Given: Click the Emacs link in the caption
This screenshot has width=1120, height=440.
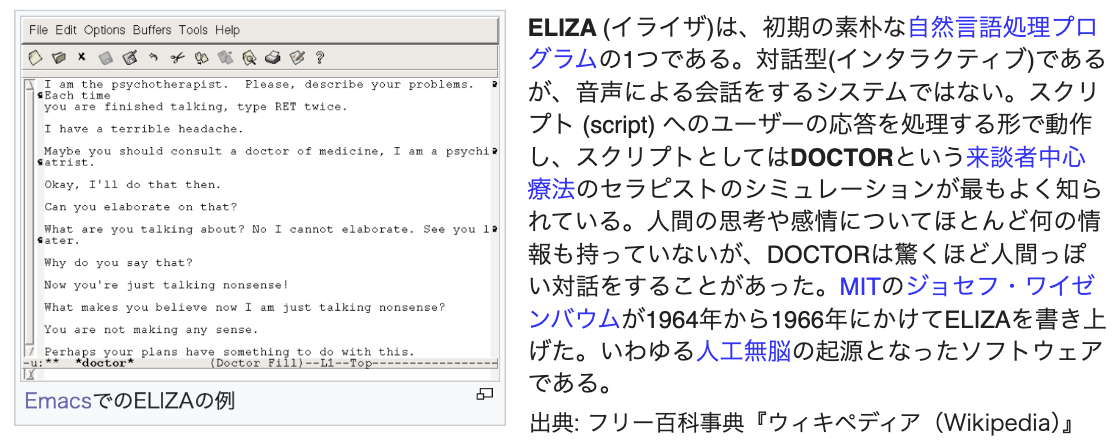Looking at the screenshot, I should (x=59, y=401).
